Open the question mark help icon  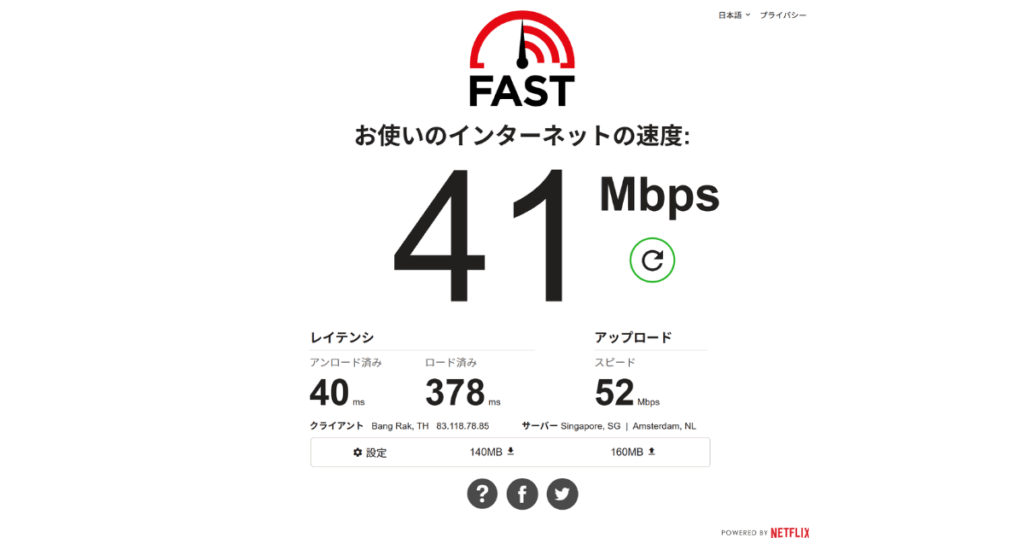482,494
